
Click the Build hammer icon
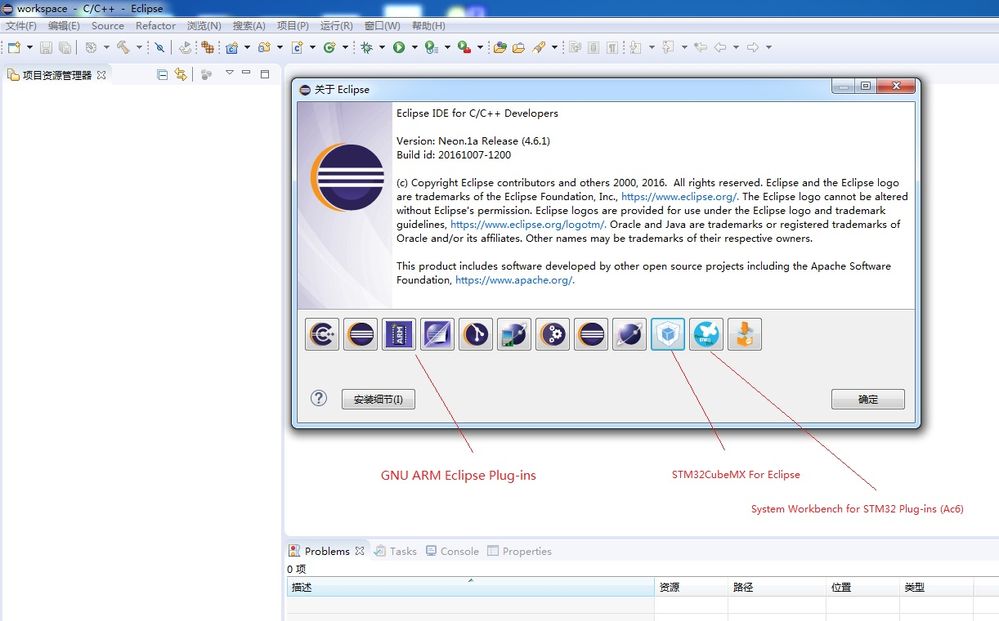[x=123, y=47]
